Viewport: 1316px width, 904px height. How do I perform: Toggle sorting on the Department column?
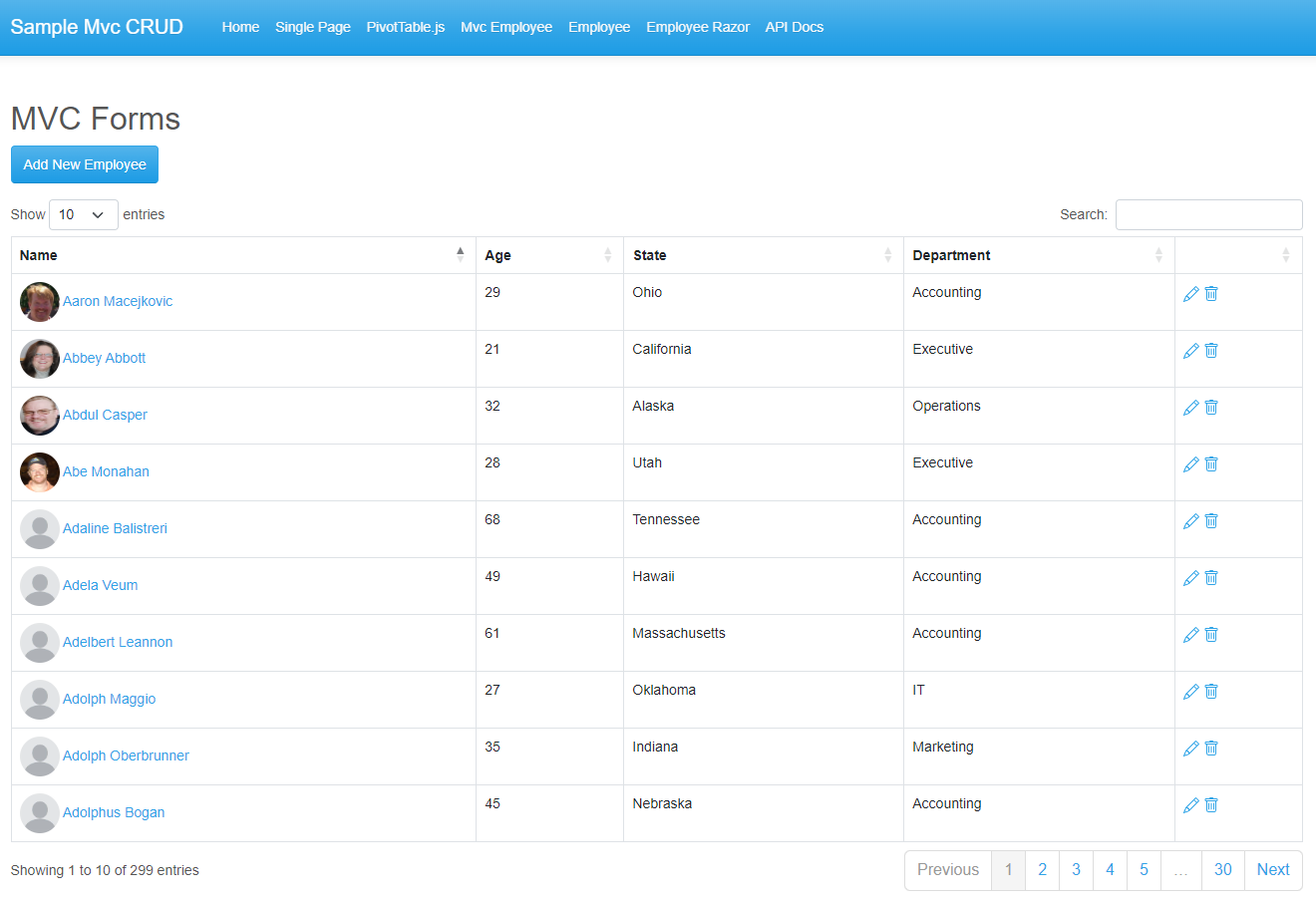[x=1158, y=254]
